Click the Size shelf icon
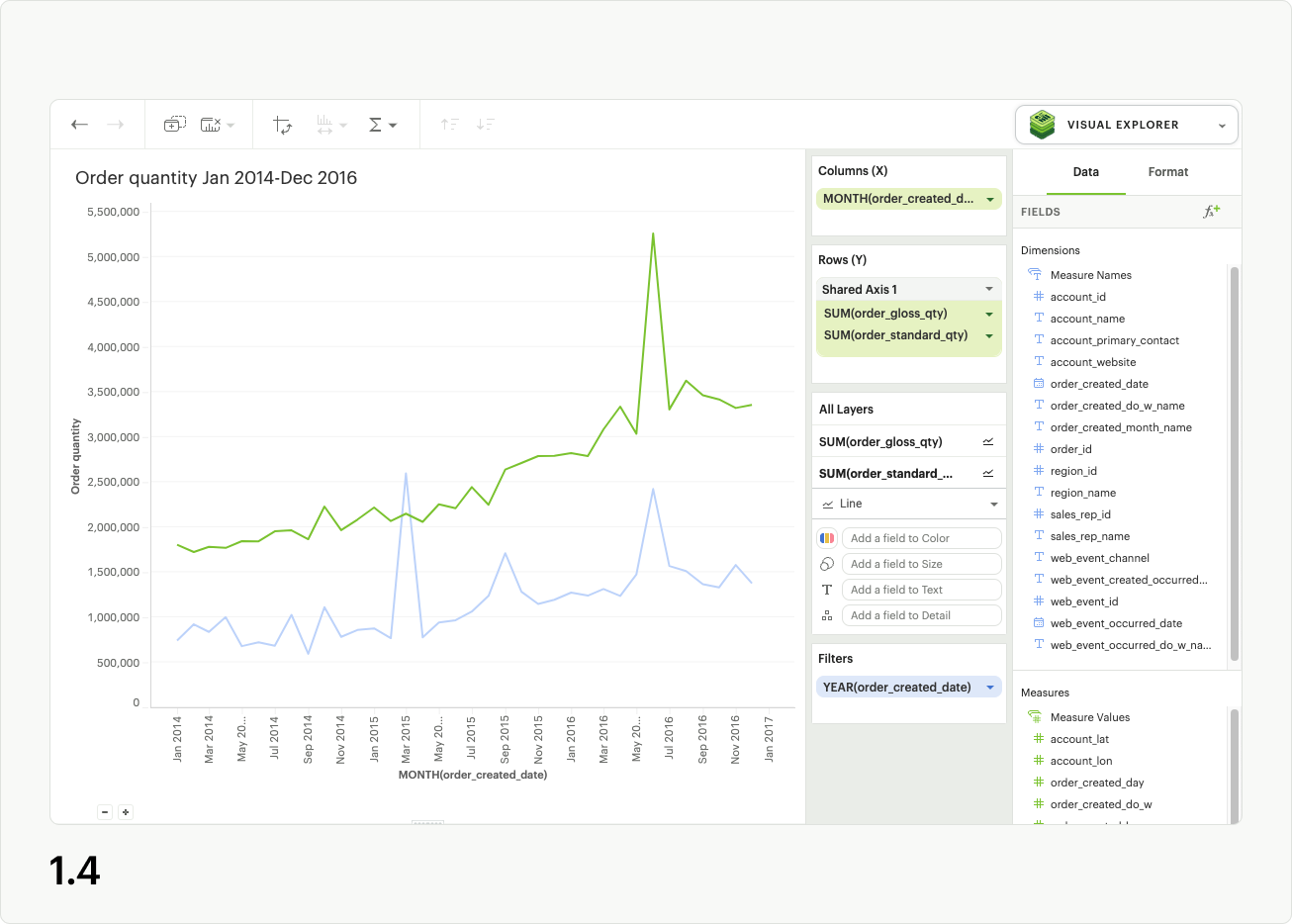The height and width of the screenshot is (924, 1292). click(827, 563)
